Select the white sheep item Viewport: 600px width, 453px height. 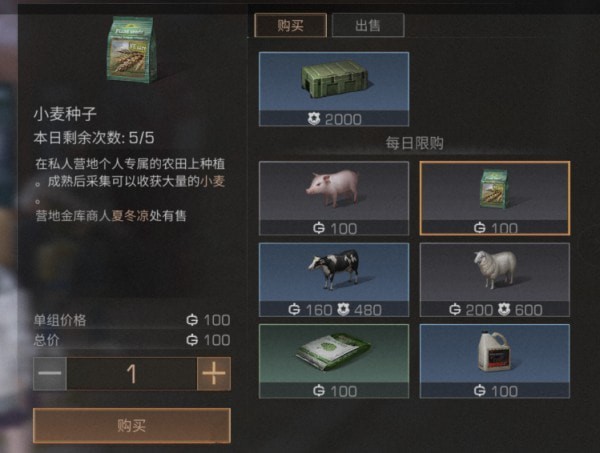click(495, 280)
